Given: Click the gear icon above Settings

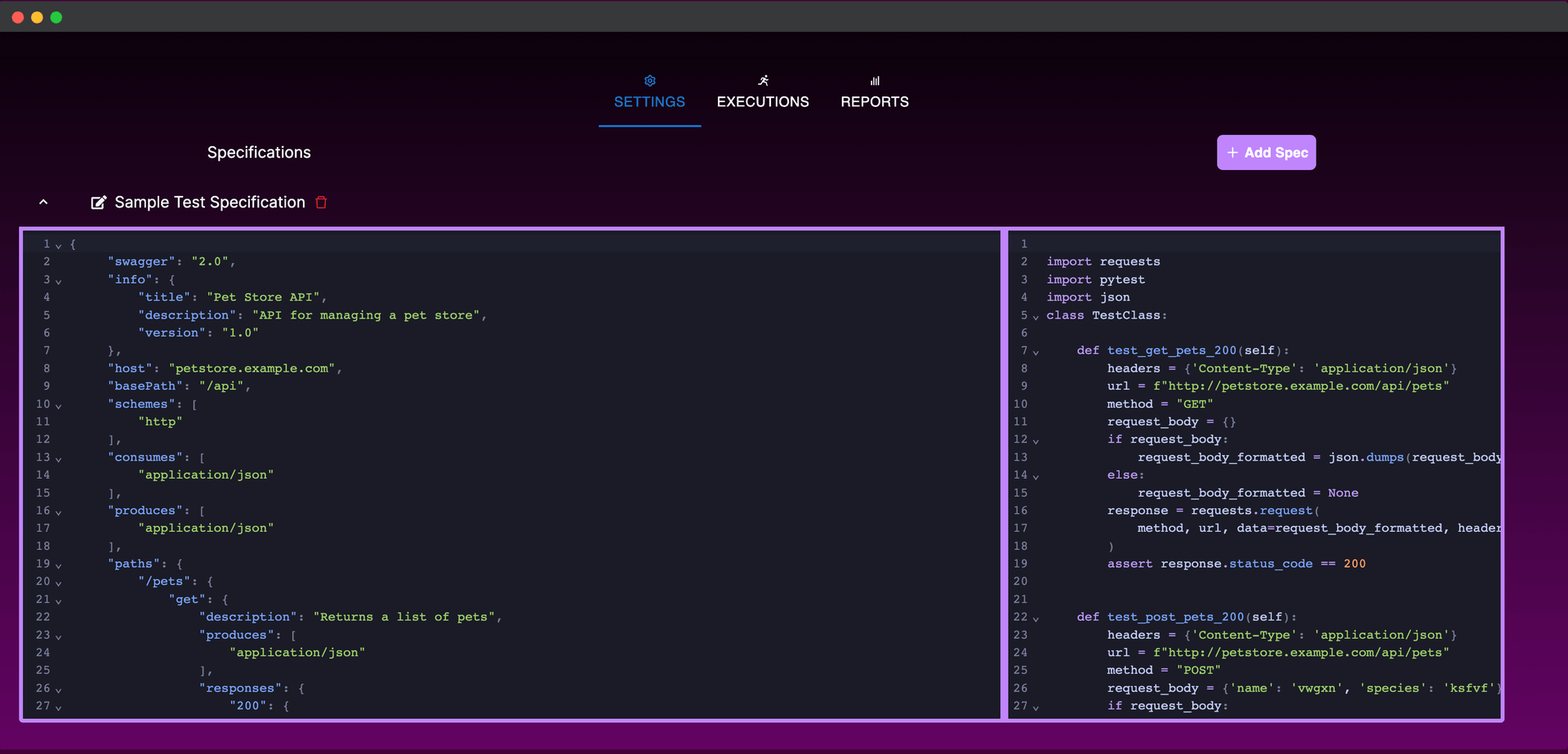Looking at the screenshot, I should pyautogui.click(x=649, y=81).
